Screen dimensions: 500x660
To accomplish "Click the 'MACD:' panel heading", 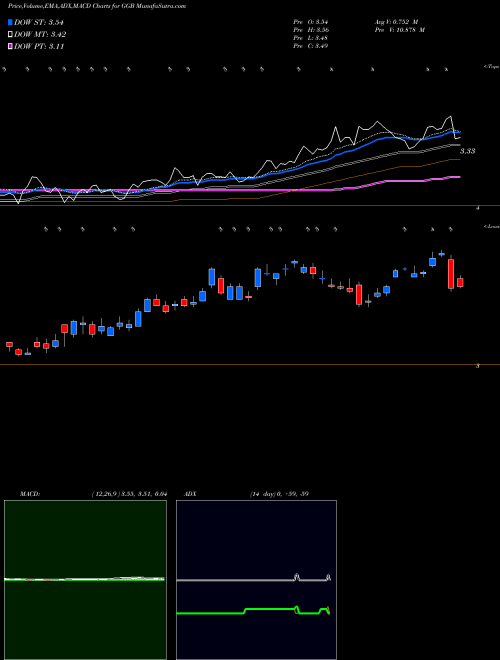I will [x=30, y=494].
